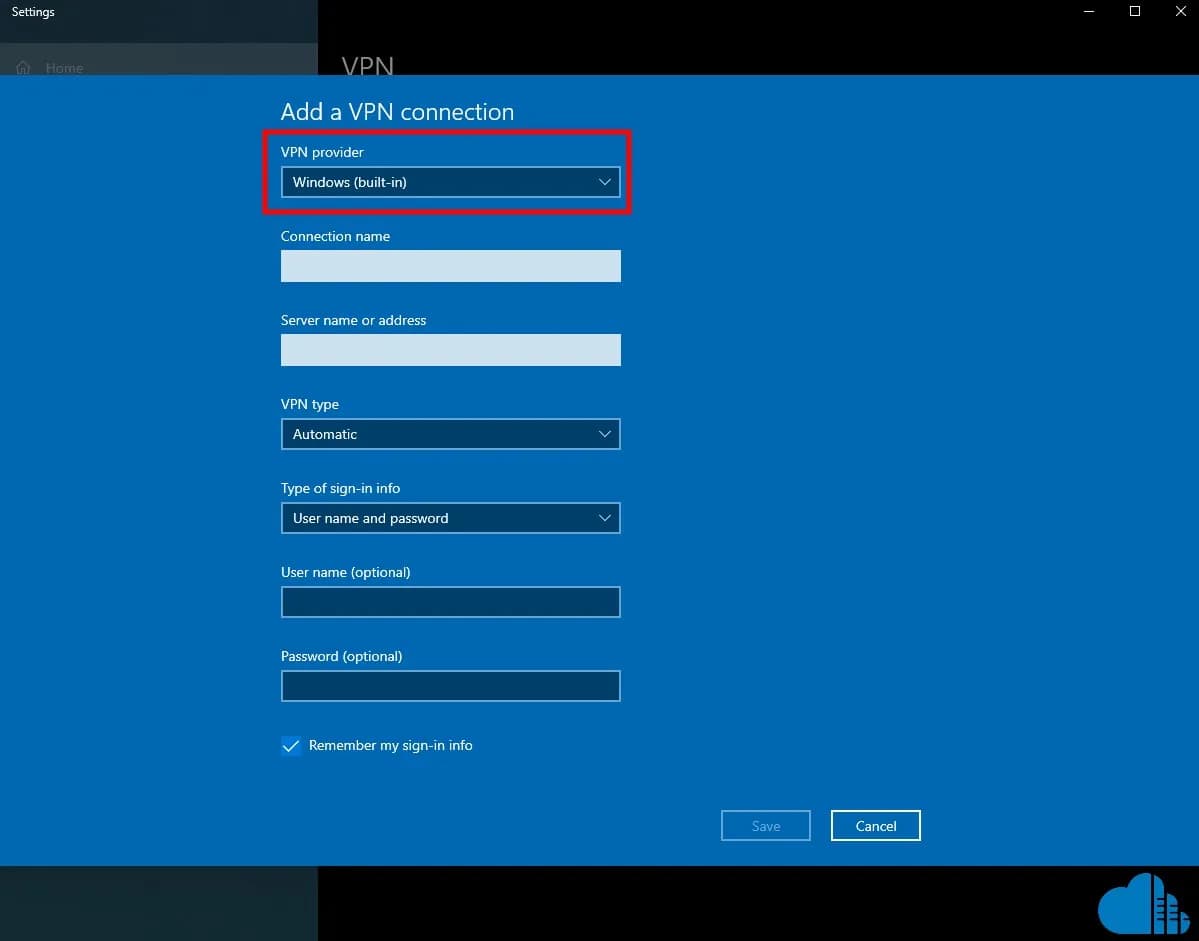Viewport: 1199px width, 941px height.
Task: Click the User name (optional) label
Action: [x=346, y=573]
